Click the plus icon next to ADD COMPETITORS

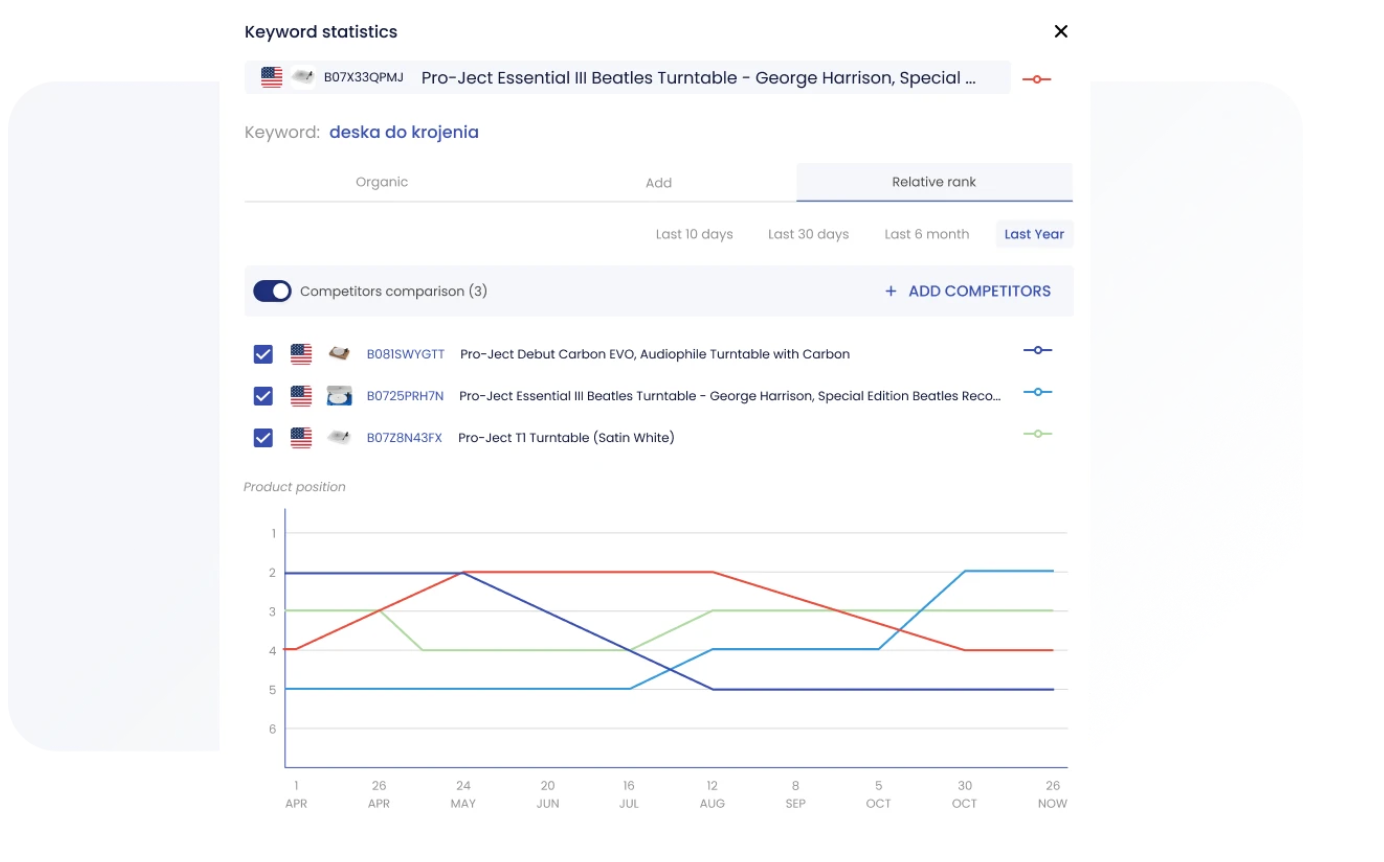(890, 291)
